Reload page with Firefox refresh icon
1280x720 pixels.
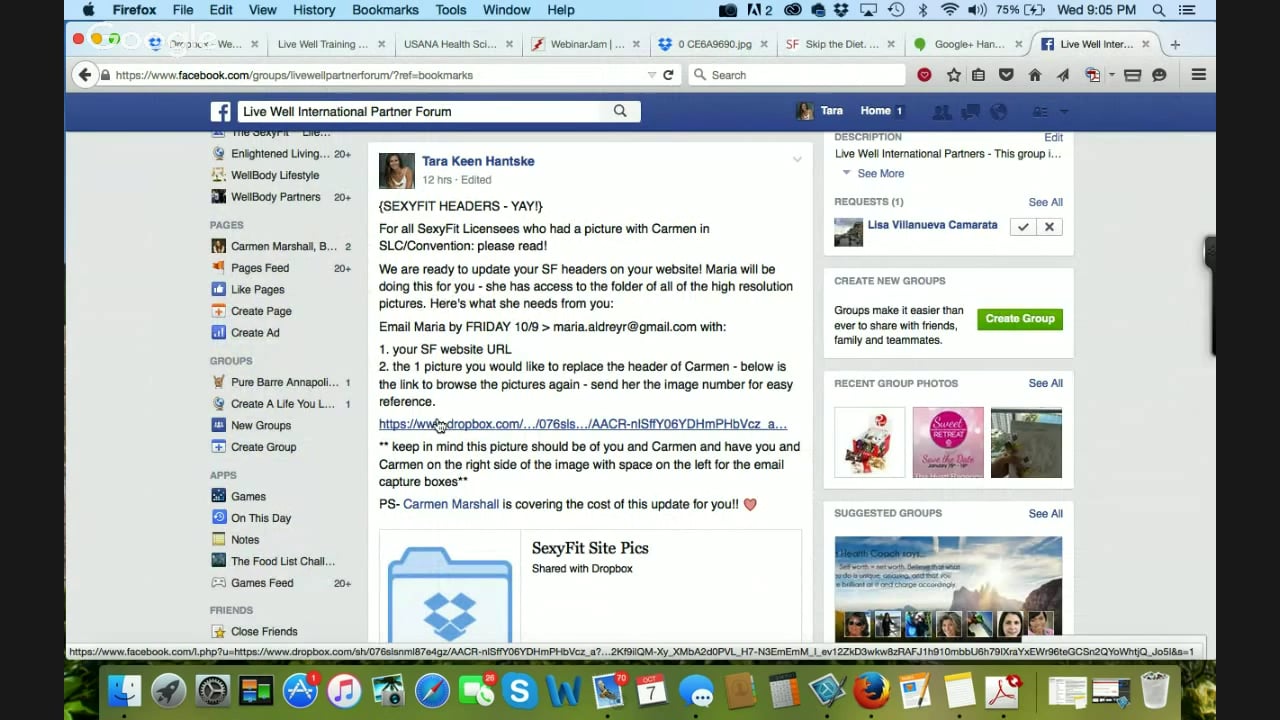(668, 75)
